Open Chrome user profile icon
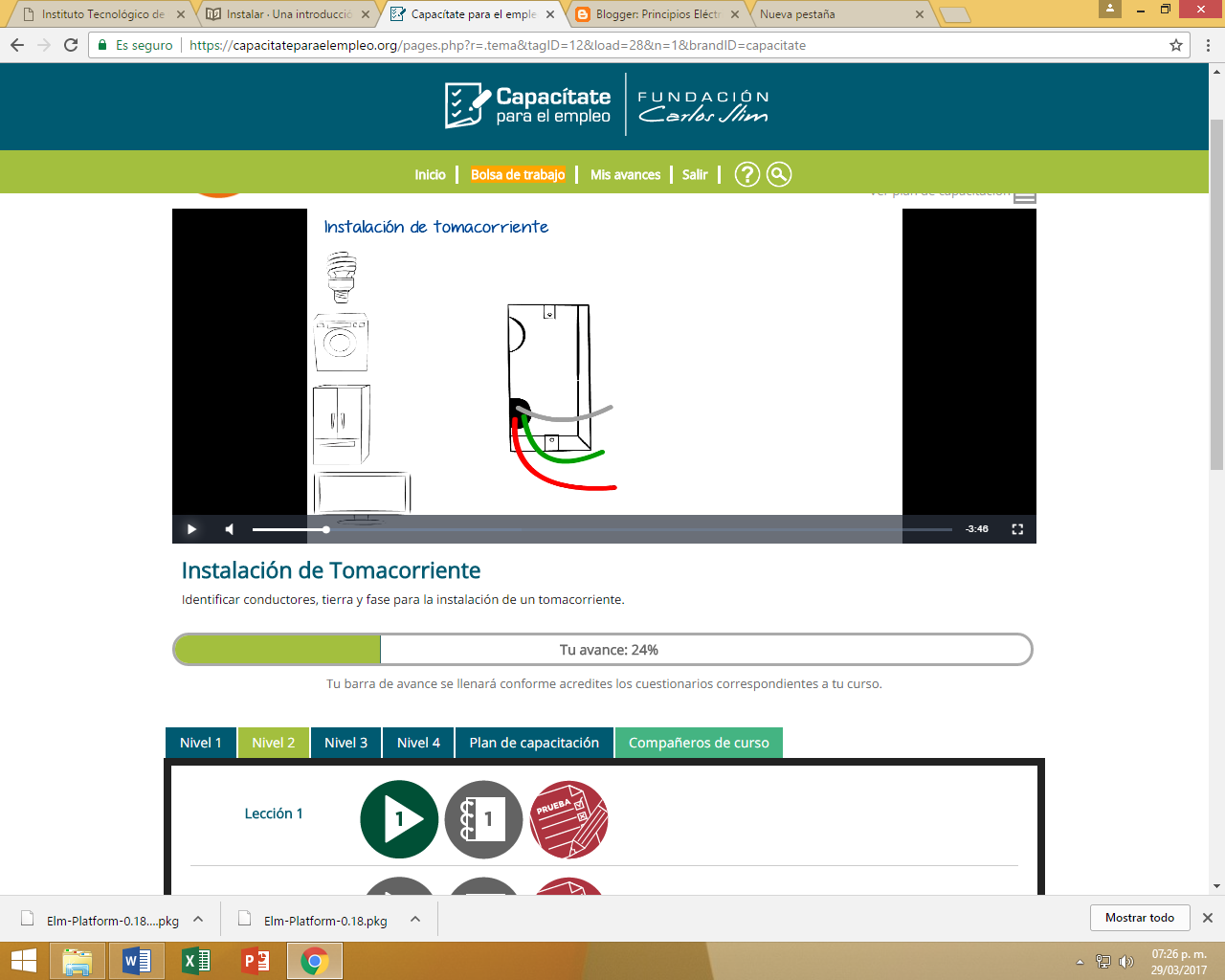Screen dimensions: 1225x980 1110,9
